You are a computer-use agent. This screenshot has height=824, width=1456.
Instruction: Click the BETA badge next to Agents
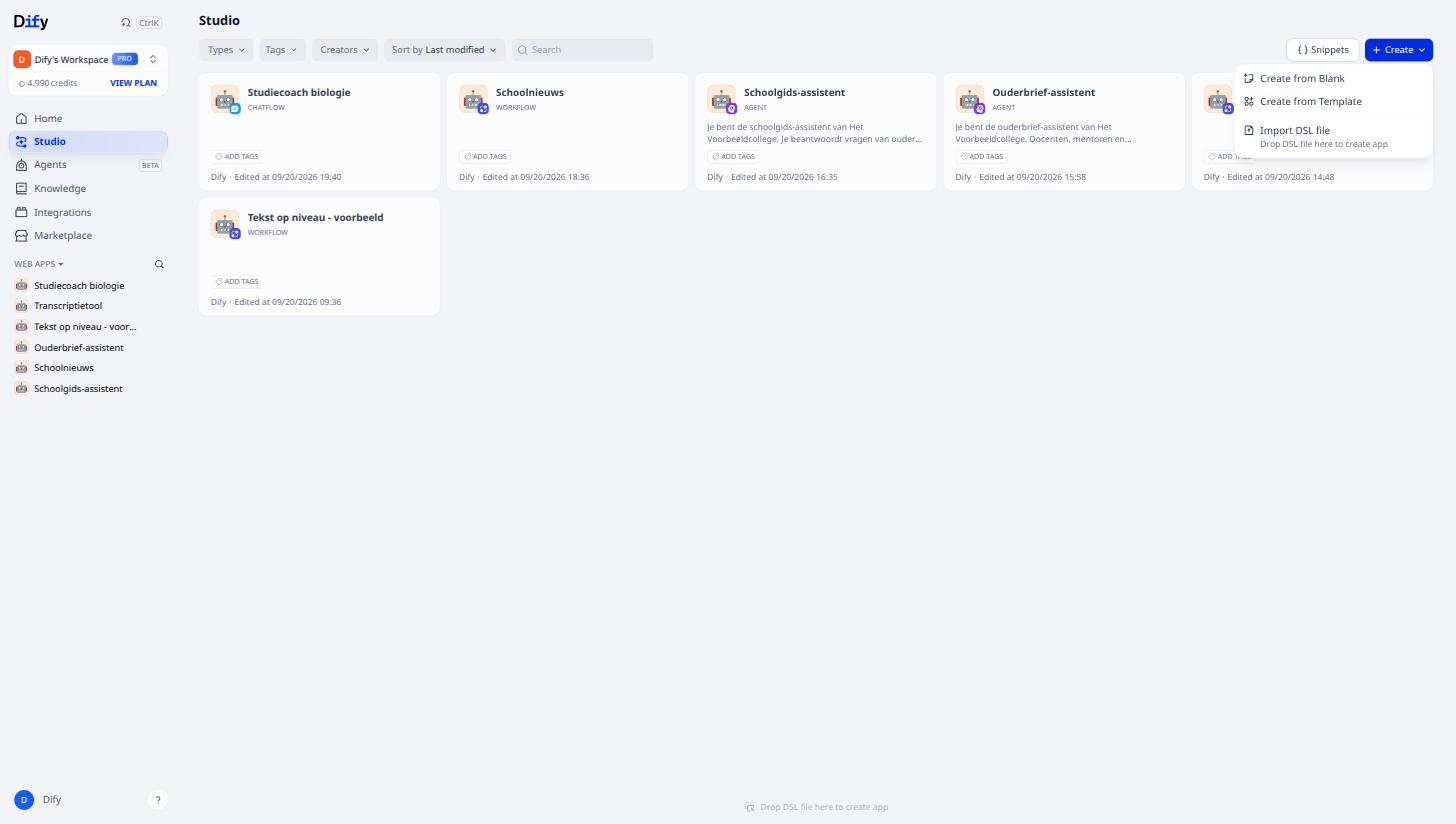tap(150, 165)
